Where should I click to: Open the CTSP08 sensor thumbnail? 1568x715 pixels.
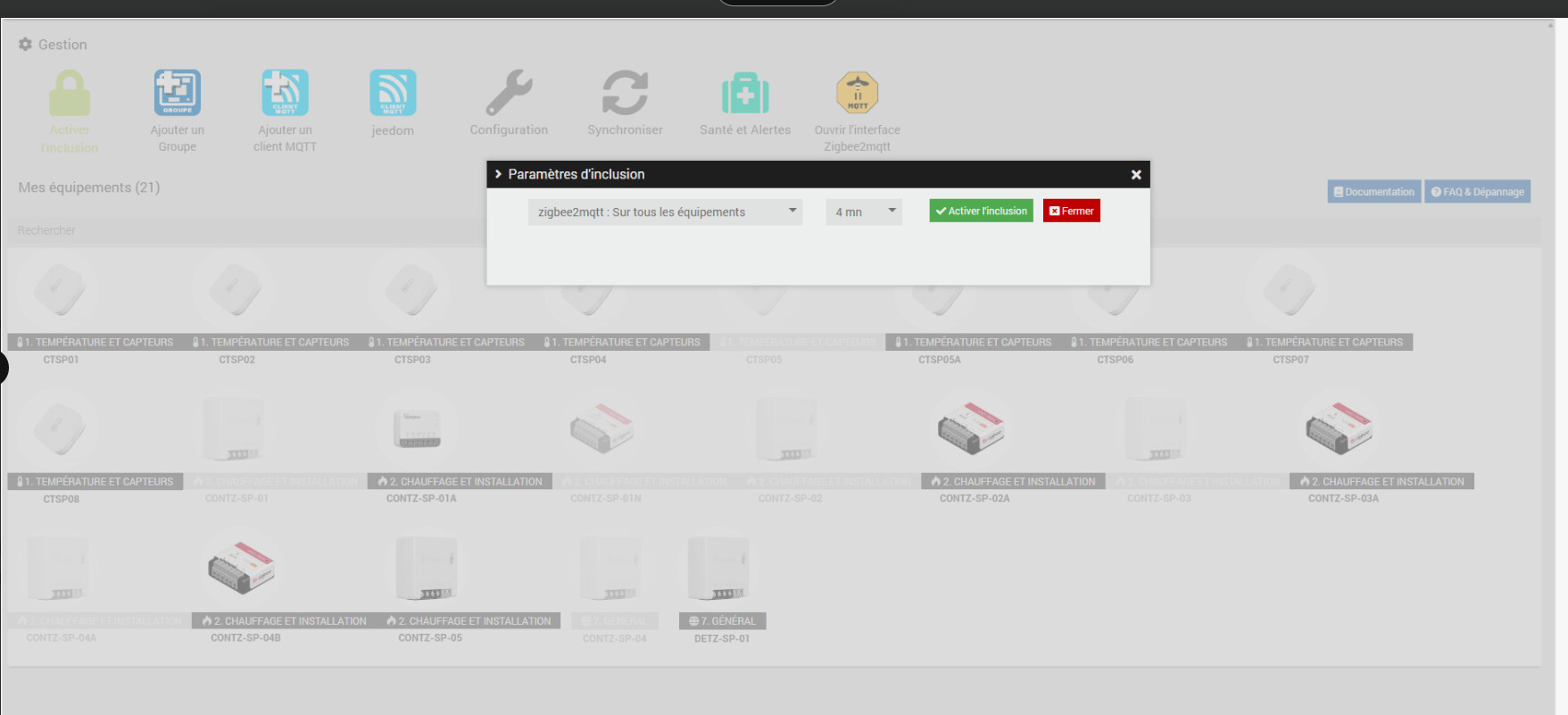click(x=60, y=428)
